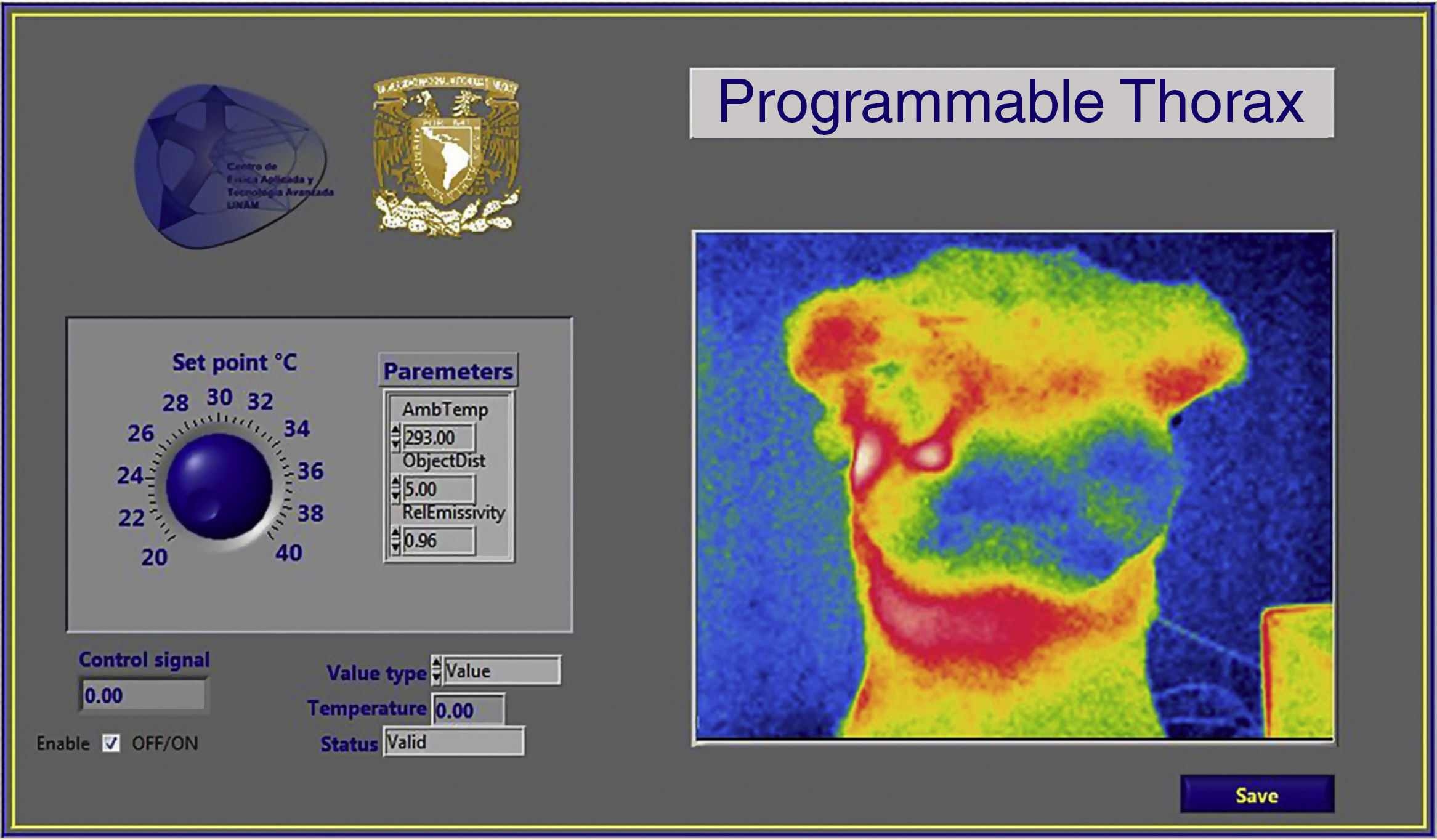Click the ObjectDist value field 5.00
1437x840 pixels.
tap(437, 490)
